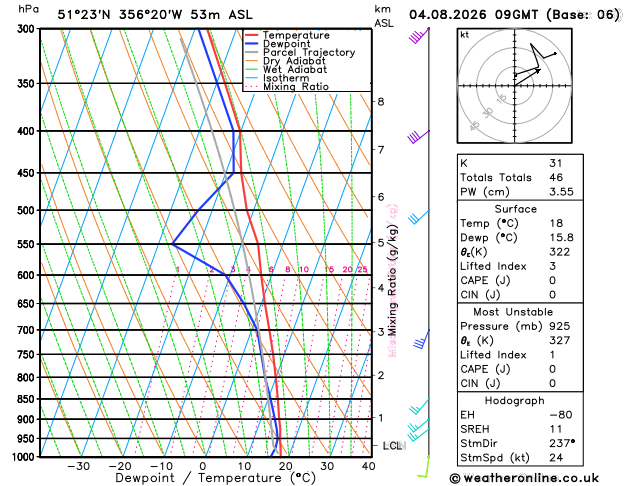Viewport: 629px width, 486px height.
Task: Click the 500 hPa pressure axis label
Action: click(28, 210)
